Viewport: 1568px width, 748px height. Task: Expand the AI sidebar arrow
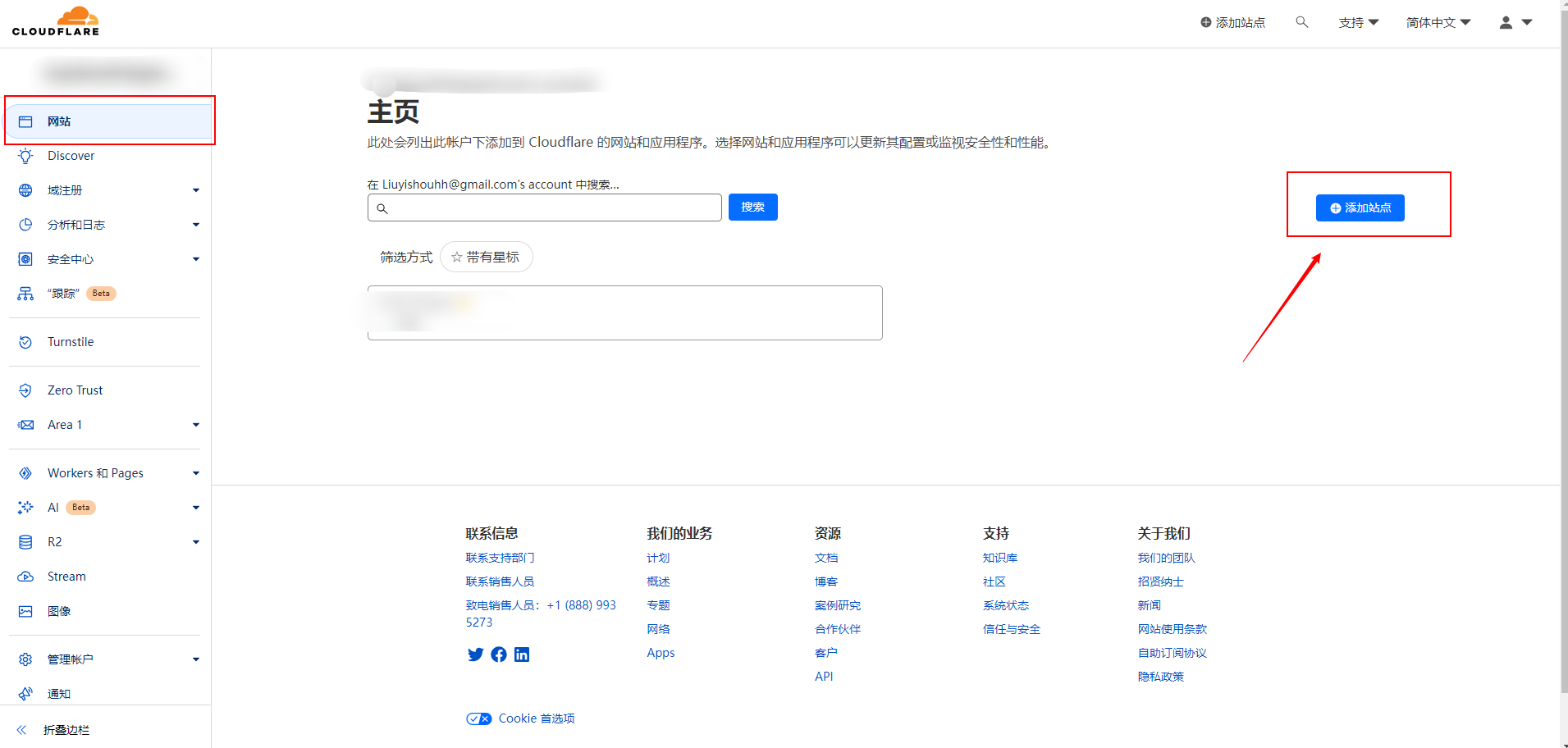click(196, 508)
